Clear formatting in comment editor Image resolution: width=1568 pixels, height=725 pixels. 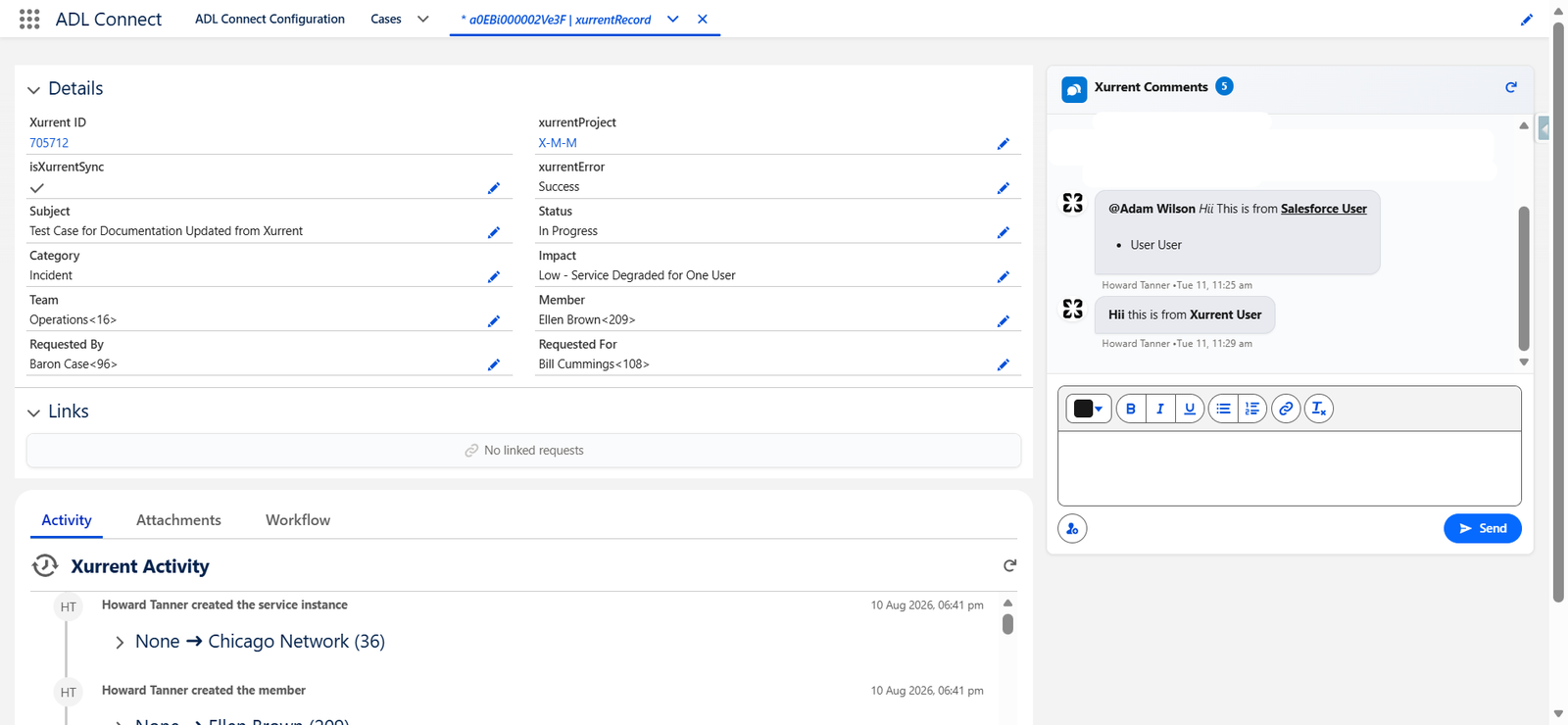[1319, 409]
